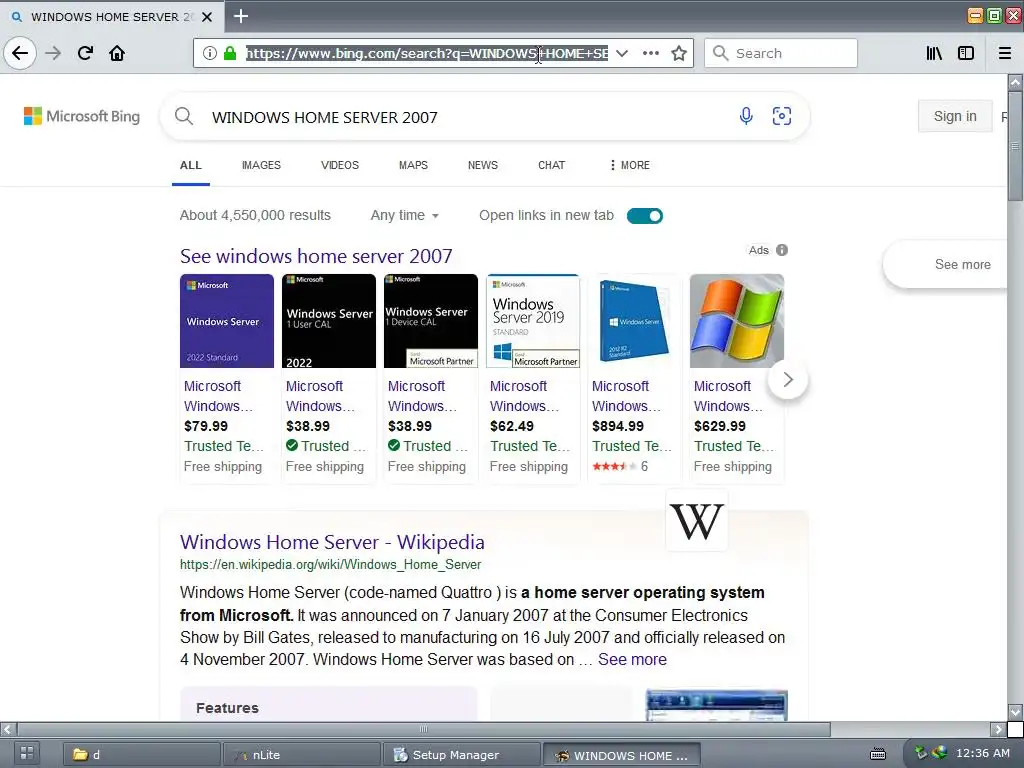Select the ALL results tab

191,165
